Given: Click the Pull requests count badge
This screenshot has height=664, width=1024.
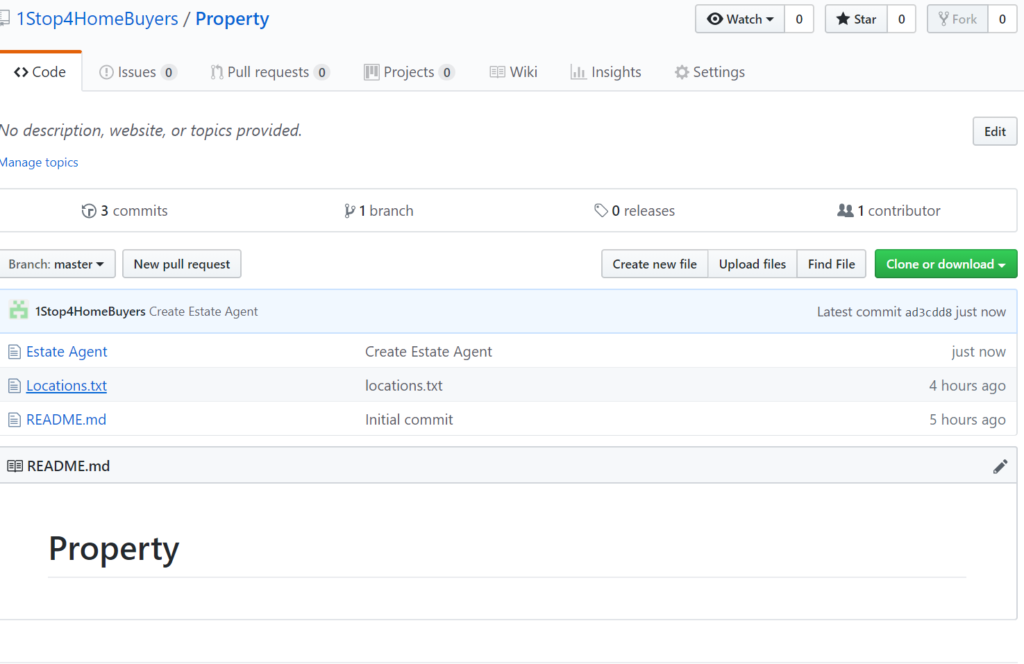Looking at the screenshot, I should (321, 72).
